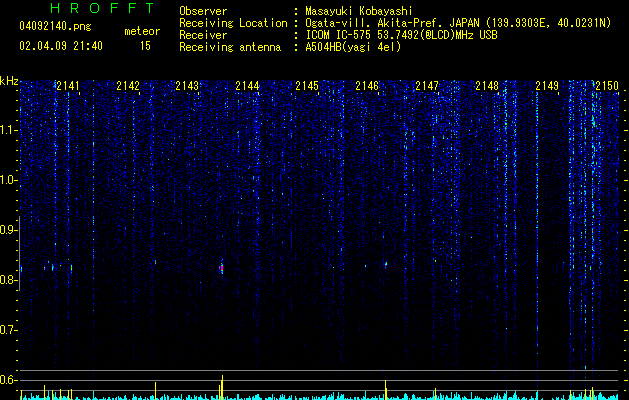
Task: Click the meteor echo just after 2146
Action: coord(386,265)
